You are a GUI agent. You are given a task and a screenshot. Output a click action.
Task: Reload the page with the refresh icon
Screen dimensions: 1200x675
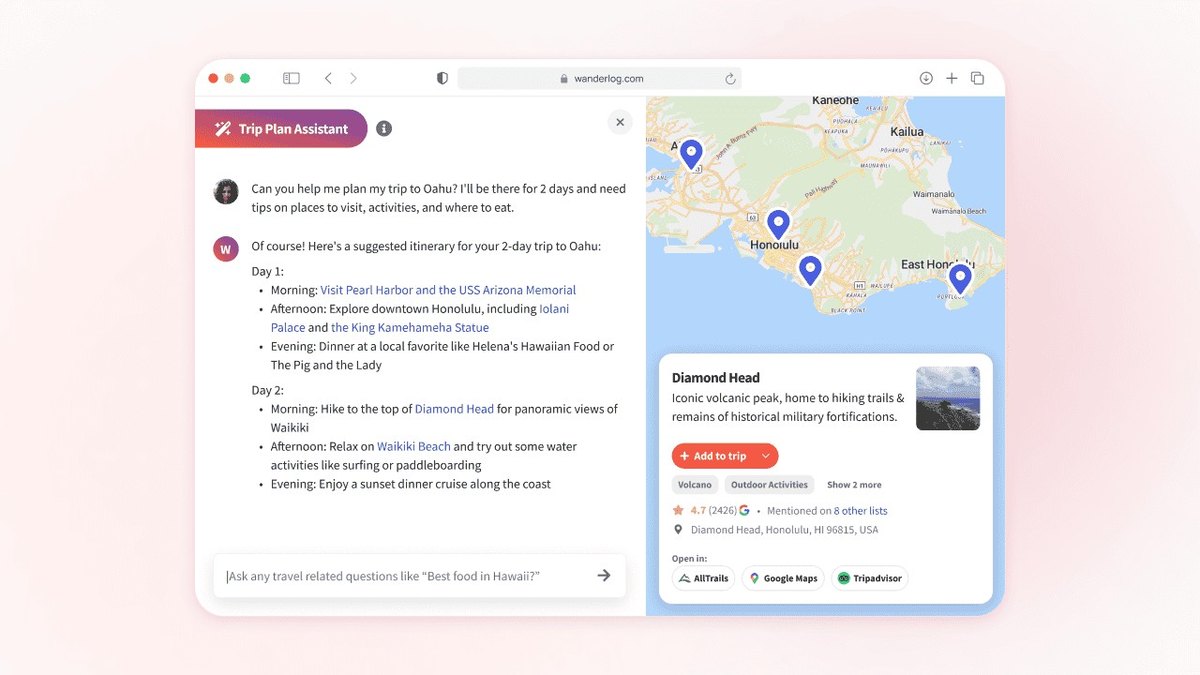730,79
